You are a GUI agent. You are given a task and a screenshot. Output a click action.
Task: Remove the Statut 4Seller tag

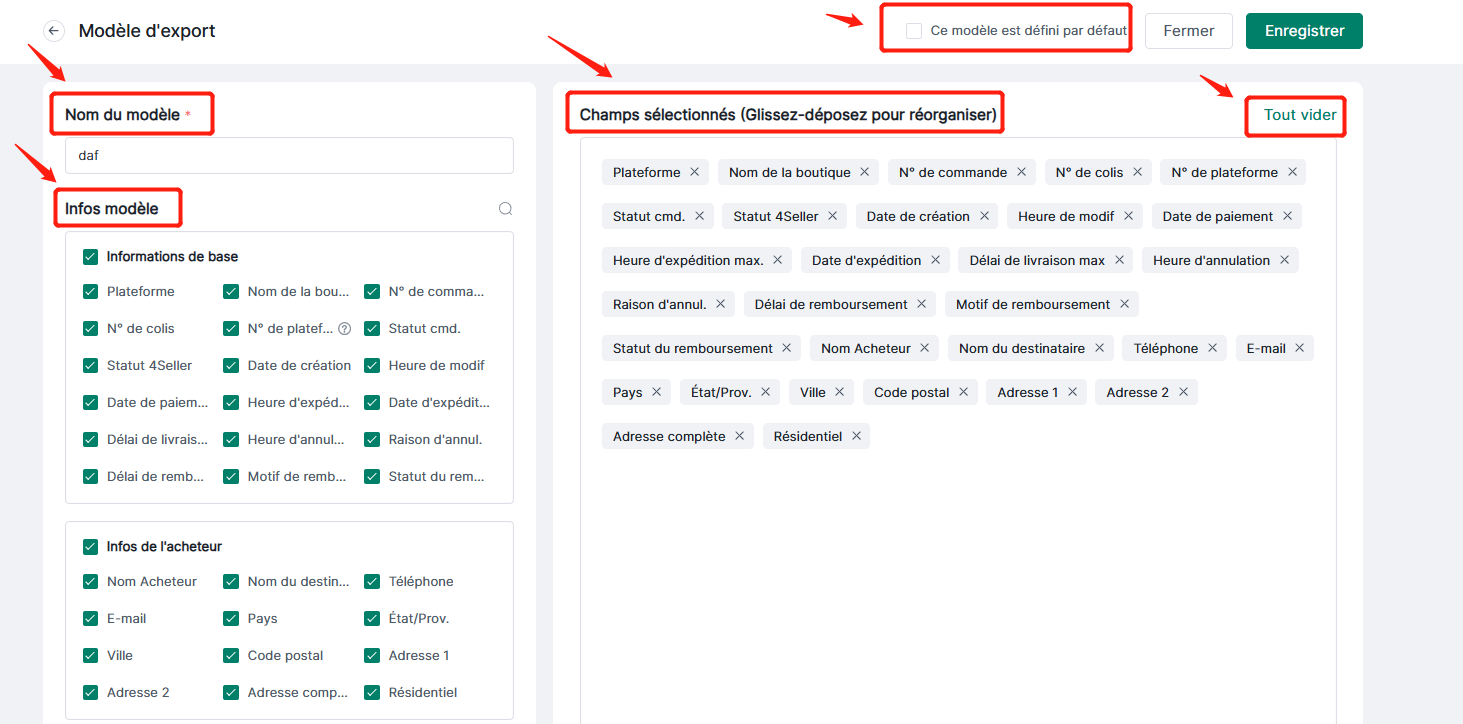pyautogui.click(x=833, y=216)
